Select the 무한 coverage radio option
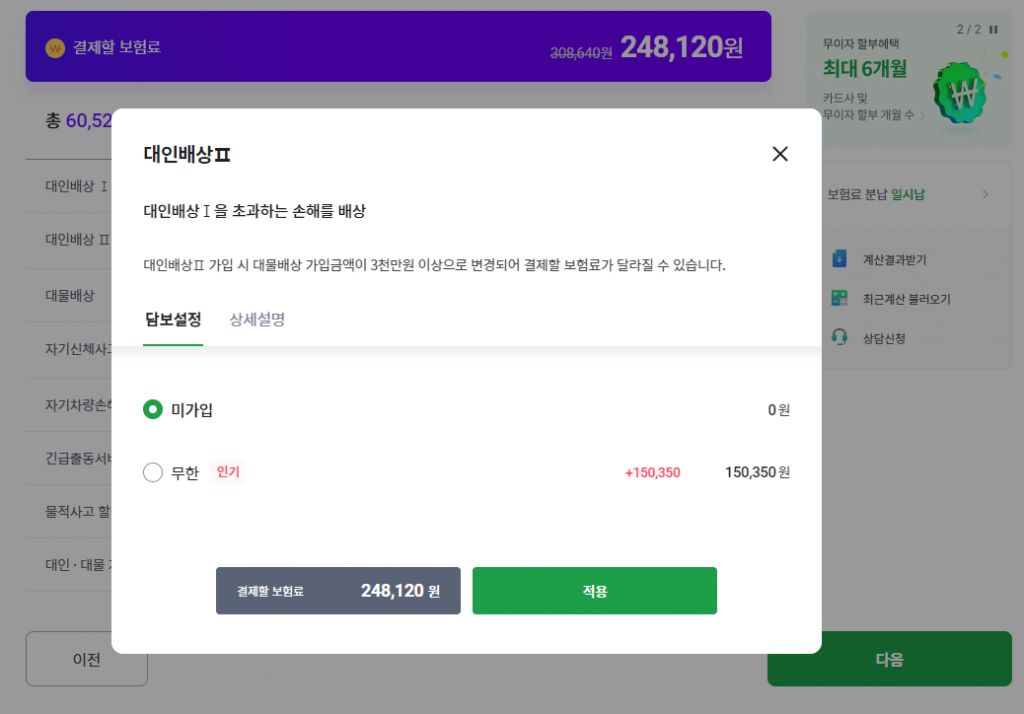Image resolution: width=1024 pixels, height=714 pixels. tap(153, 472)
